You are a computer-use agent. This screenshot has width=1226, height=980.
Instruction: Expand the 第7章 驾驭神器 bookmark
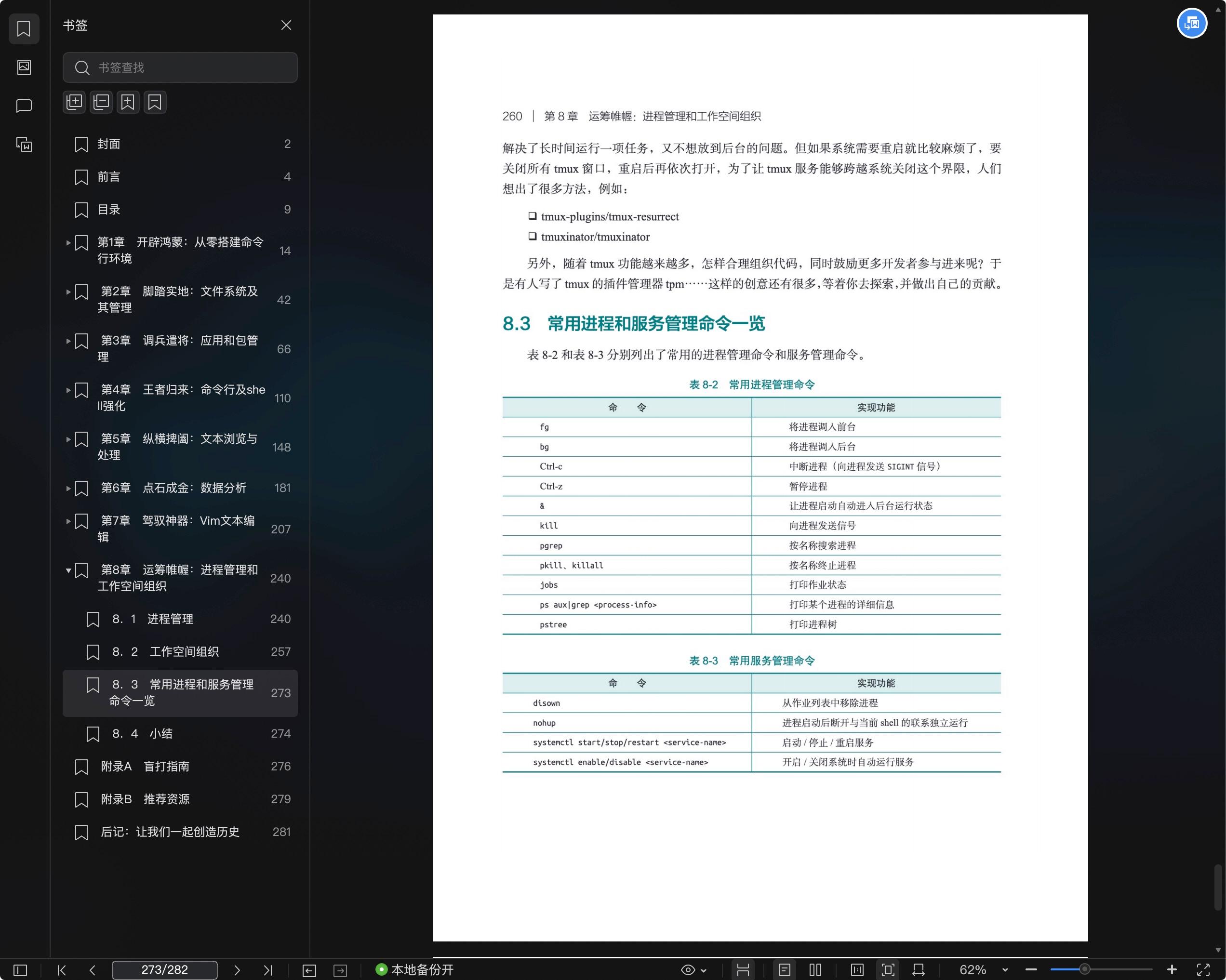coord(68,521)
